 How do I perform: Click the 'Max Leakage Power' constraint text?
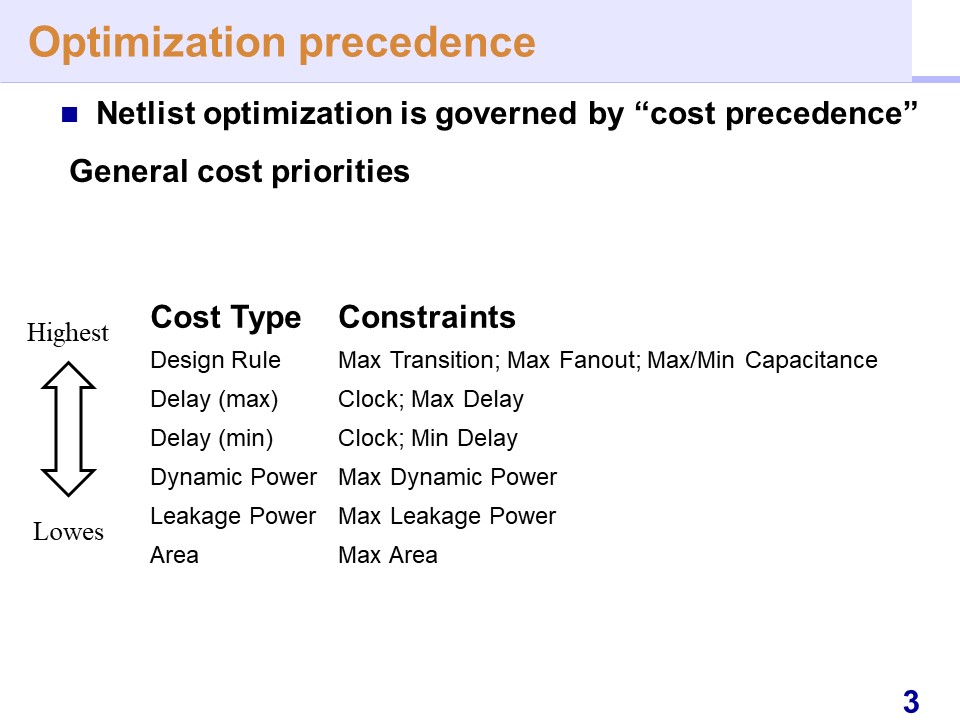[447, 516]
